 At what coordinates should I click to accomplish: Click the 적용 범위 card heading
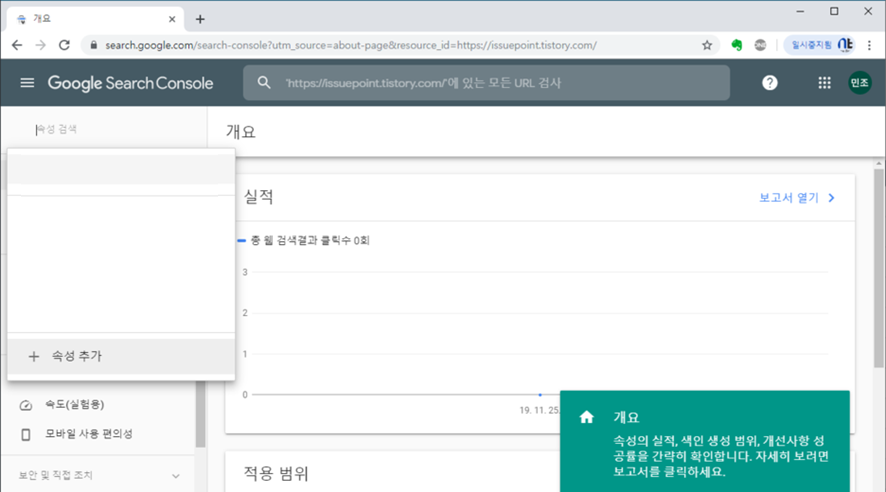click(x=276, y=473)
